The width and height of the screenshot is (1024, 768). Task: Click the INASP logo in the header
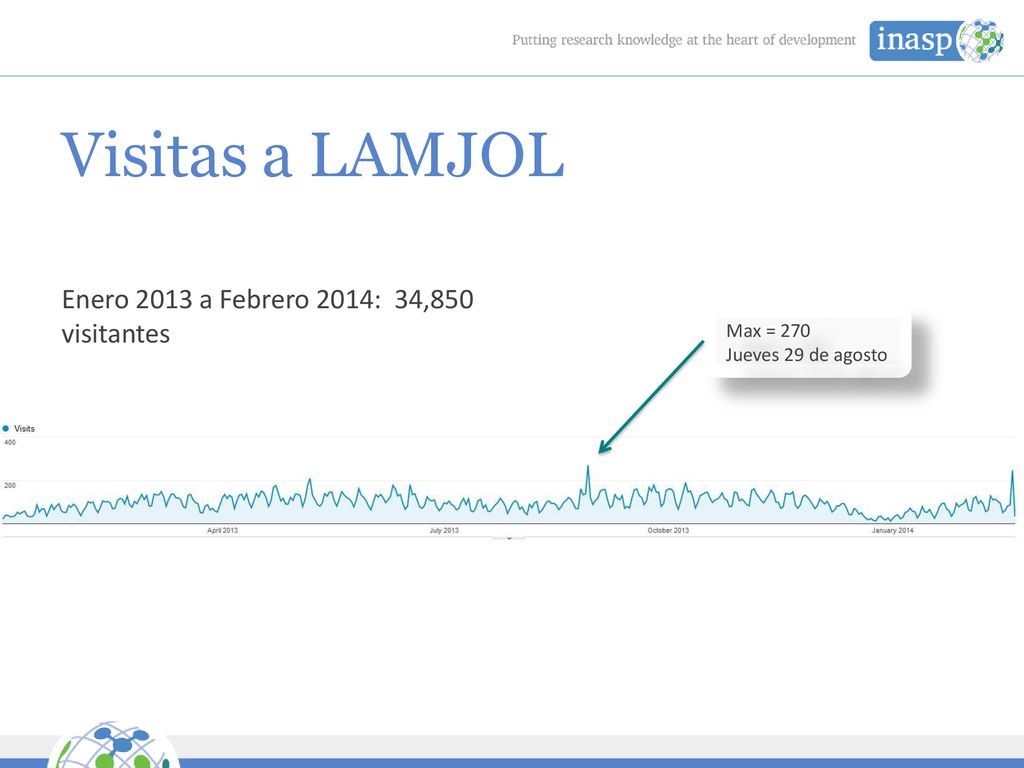[936, 40]
